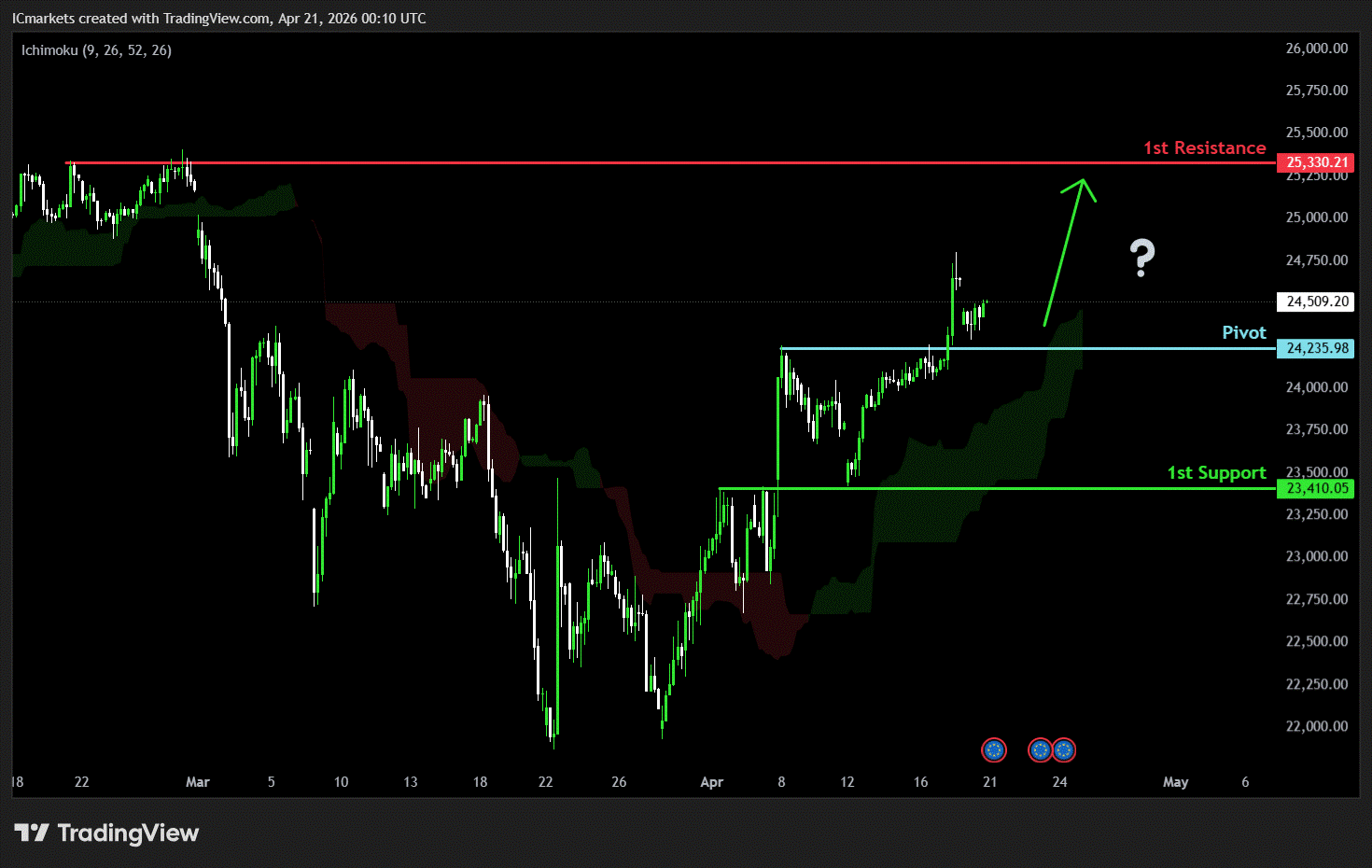The image size is (1372, 868).
Task: Select the Pivot text label
Action: 1243,332
